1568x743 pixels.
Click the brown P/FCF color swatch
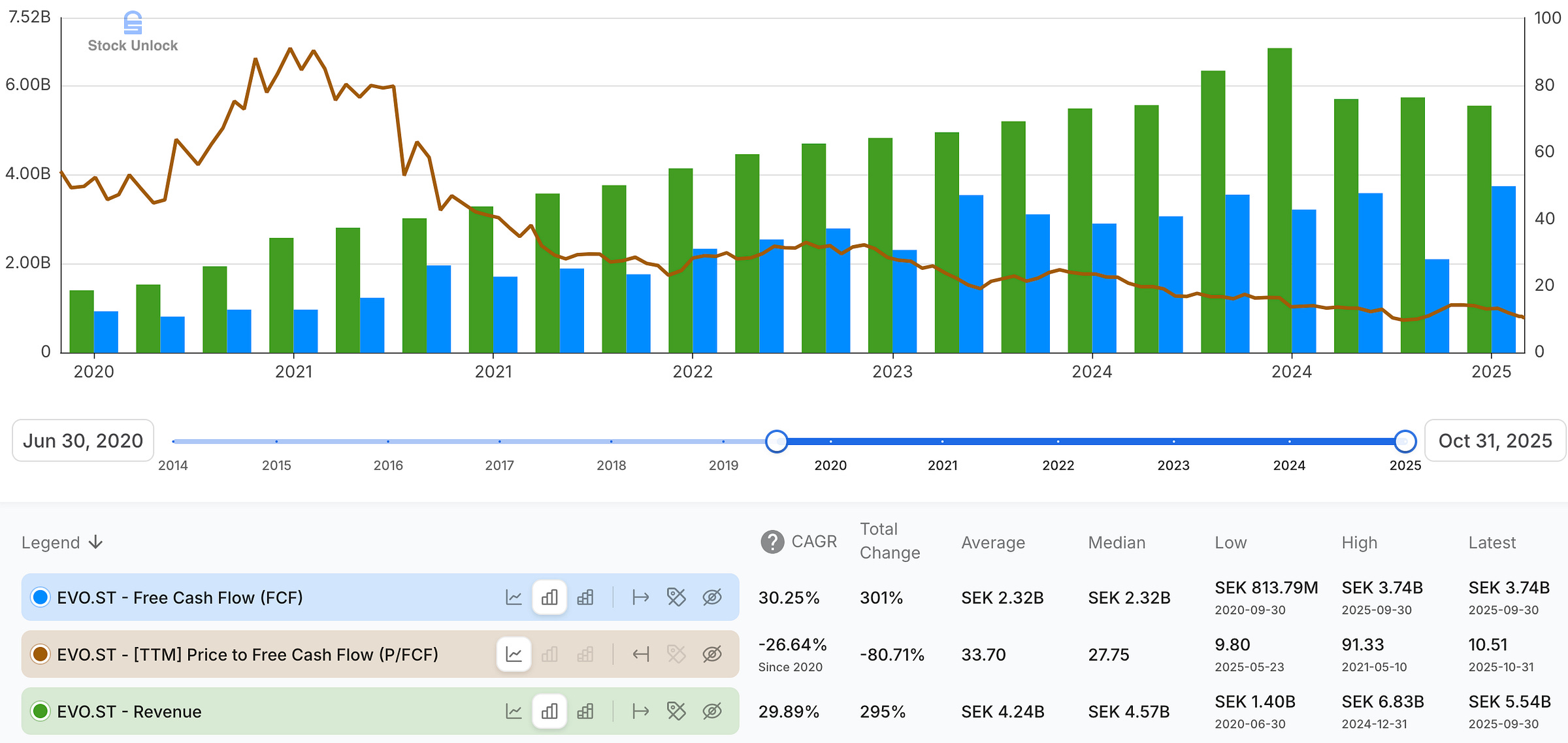[41, 654]
